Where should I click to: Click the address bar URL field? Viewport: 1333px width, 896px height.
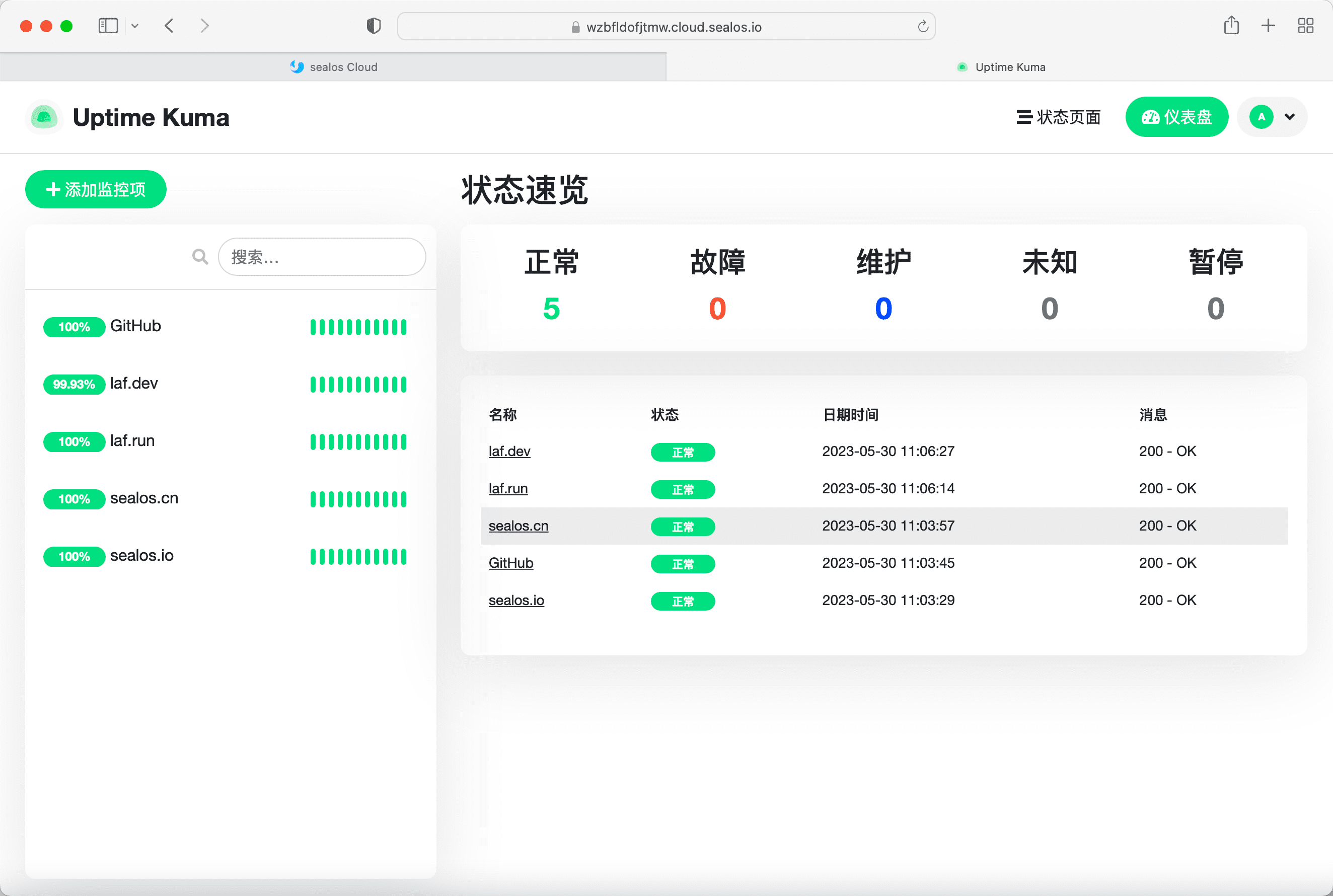666,26
